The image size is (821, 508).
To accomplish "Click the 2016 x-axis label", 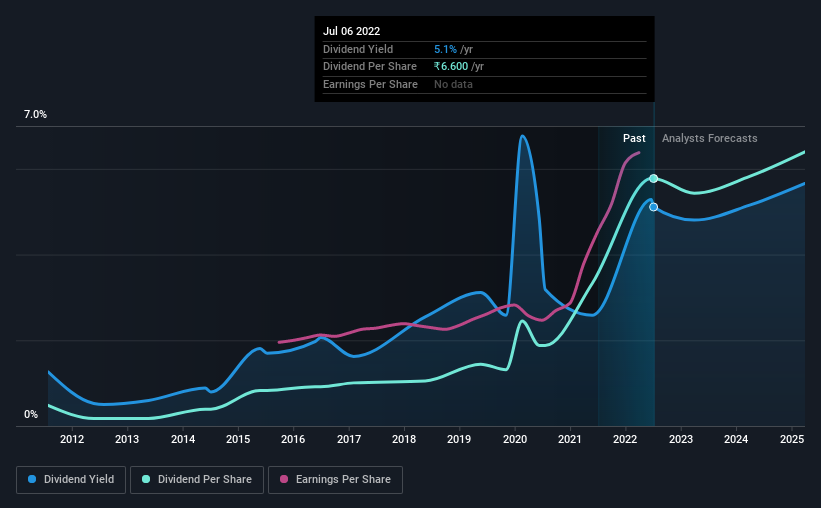I will click(x=293, y=439).
